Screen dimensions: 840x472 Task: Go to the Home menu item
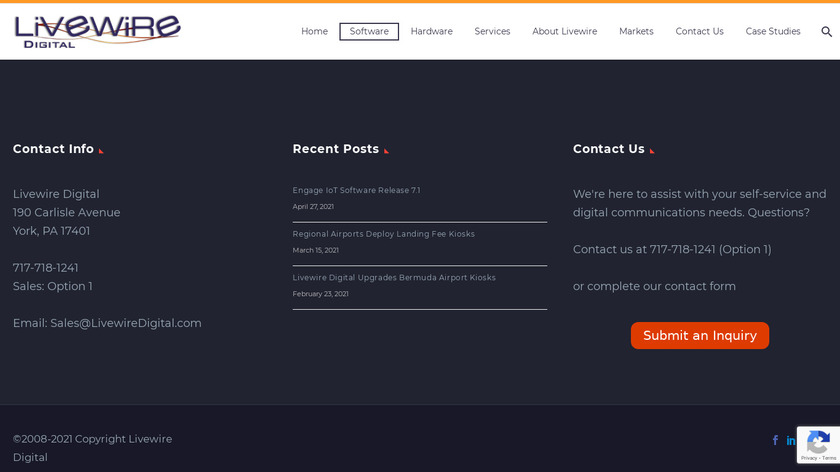[314, 32]
